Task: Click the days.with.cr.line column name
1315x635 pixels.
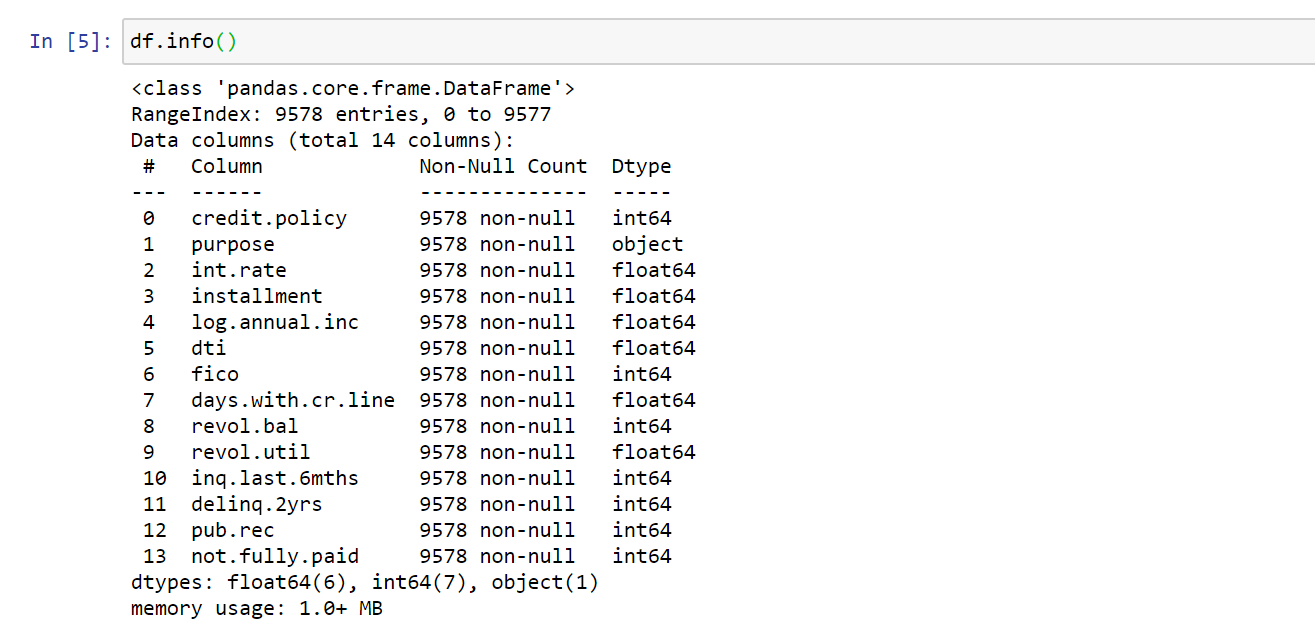Action: tap(293, 401)
